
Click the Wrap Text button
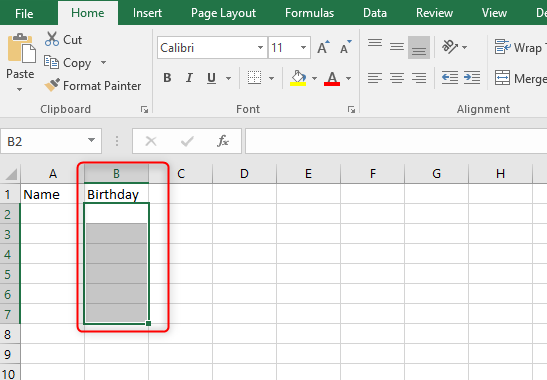[x=520, y=47]
